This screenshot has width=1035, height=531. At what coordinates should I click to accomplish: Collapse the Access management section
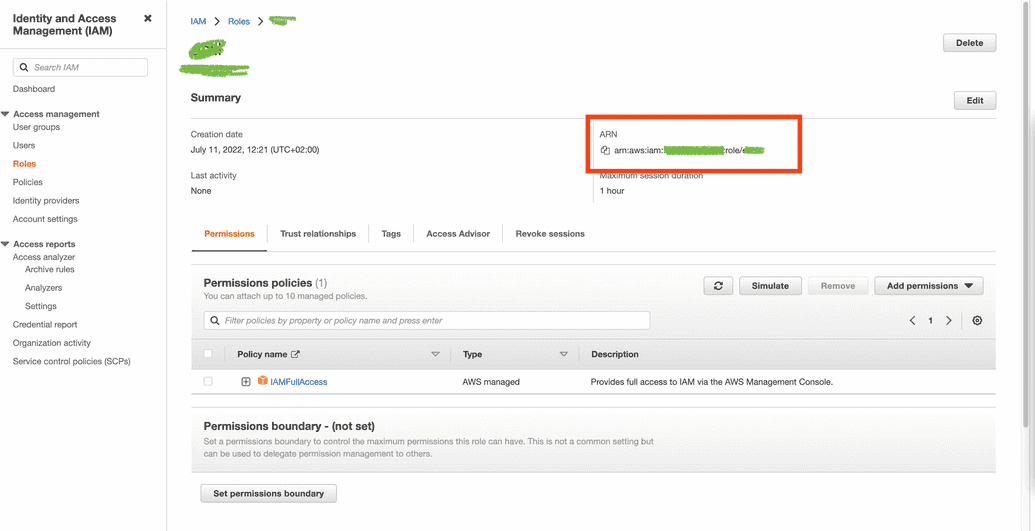click(x=6, y=114)
